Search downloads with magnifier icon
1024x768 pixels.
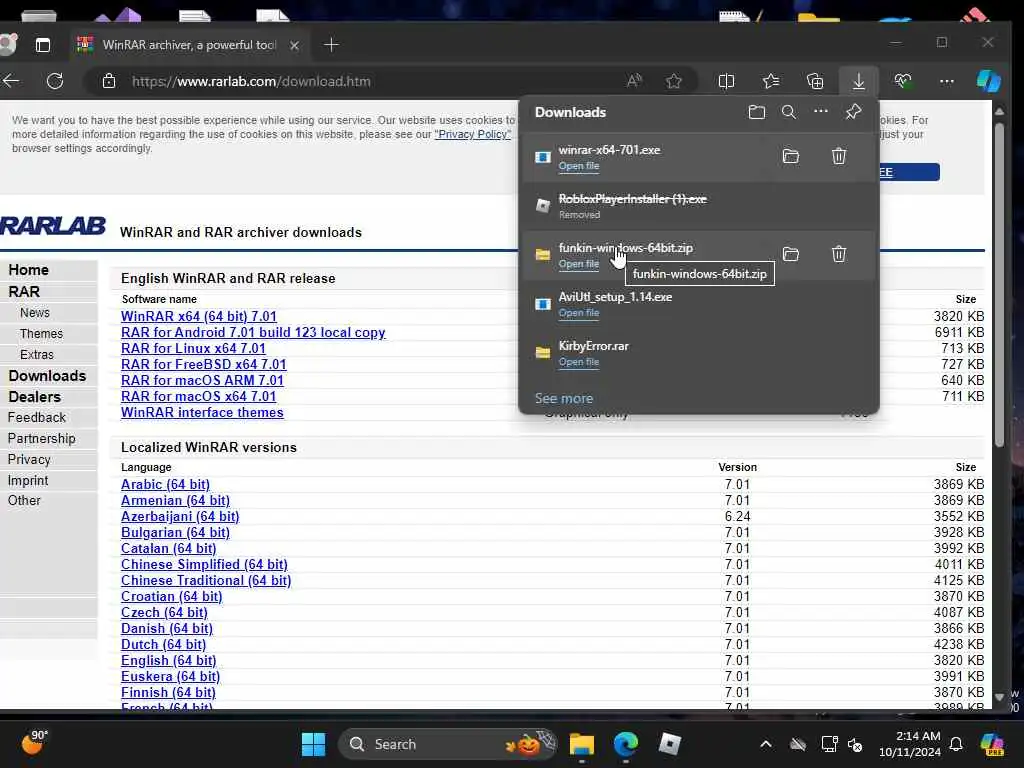click(789, 112)
